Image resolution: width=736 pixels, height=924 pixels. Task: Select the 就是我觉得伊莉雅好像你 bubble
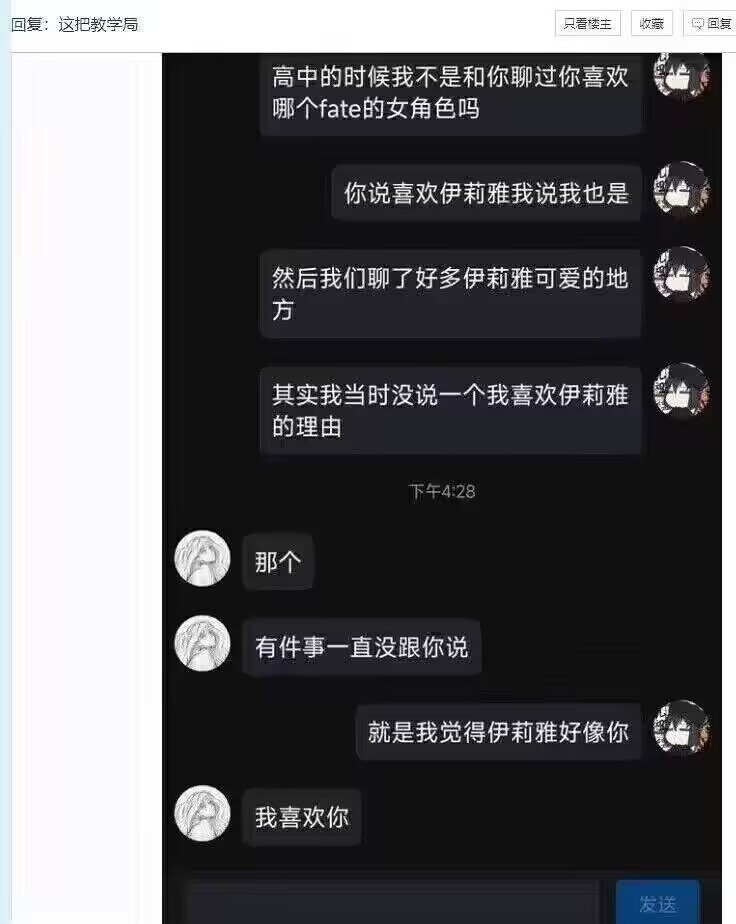[499, 732]
